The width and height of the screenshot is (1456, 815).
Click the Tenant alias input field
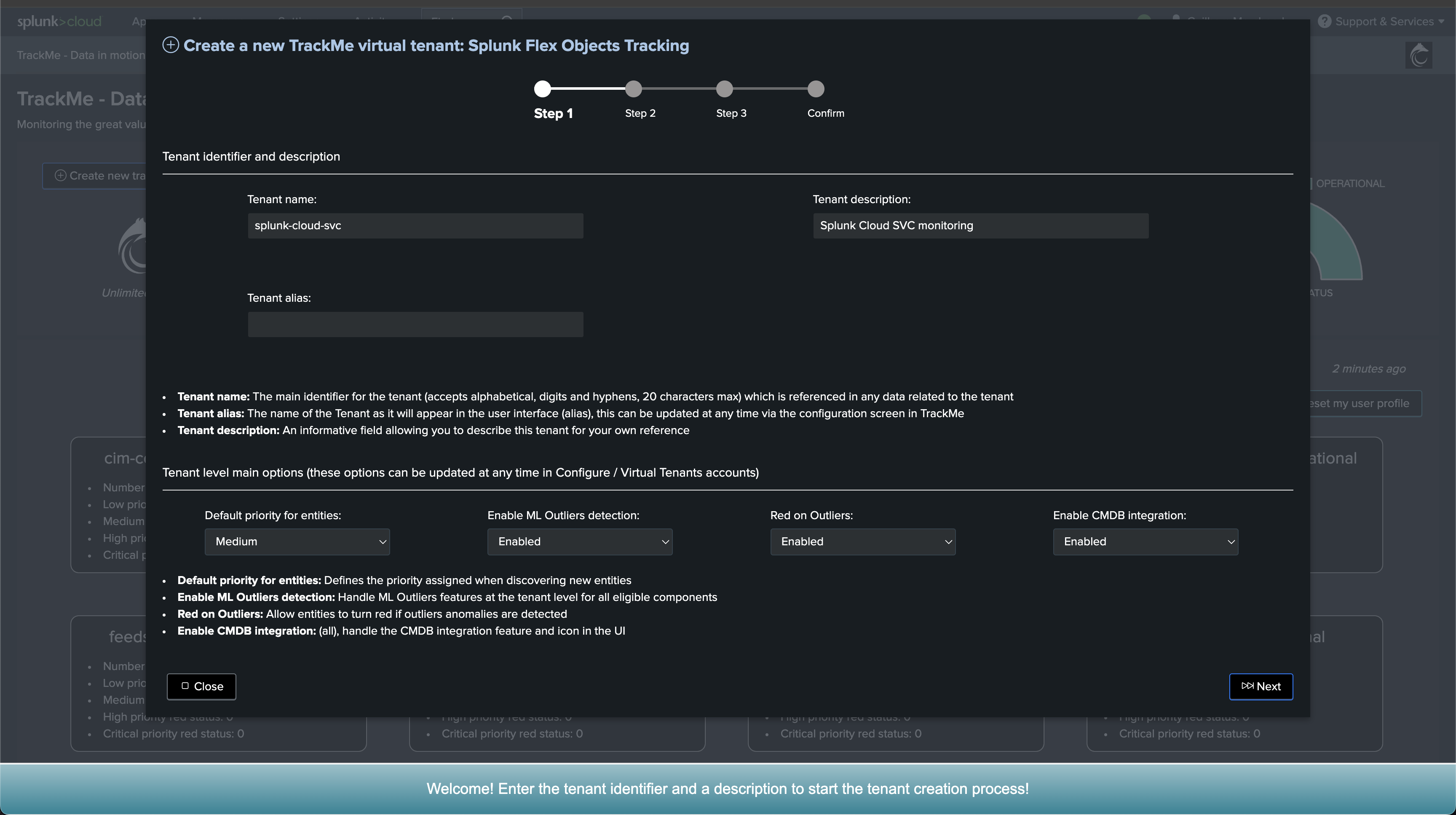415,324
